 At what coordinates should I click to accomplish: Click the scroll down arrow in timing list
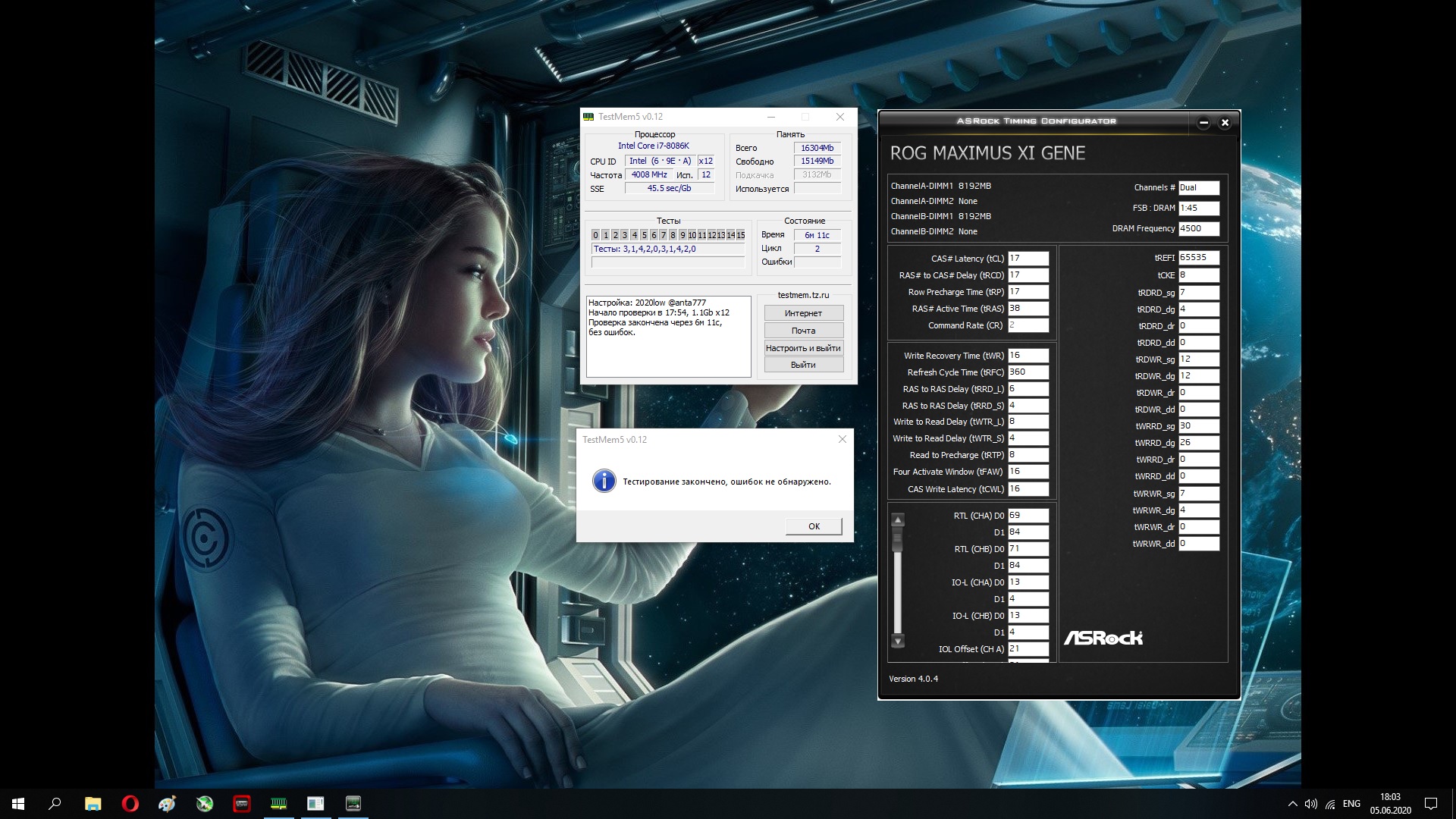click(x=898, y=642)
